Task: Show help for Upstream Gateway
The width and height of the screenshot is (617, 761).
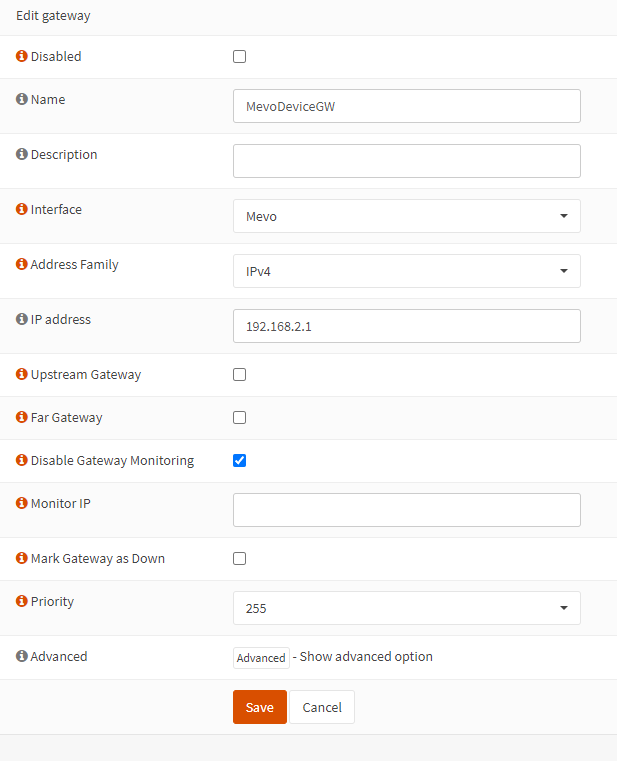Action: pos(22,375)
